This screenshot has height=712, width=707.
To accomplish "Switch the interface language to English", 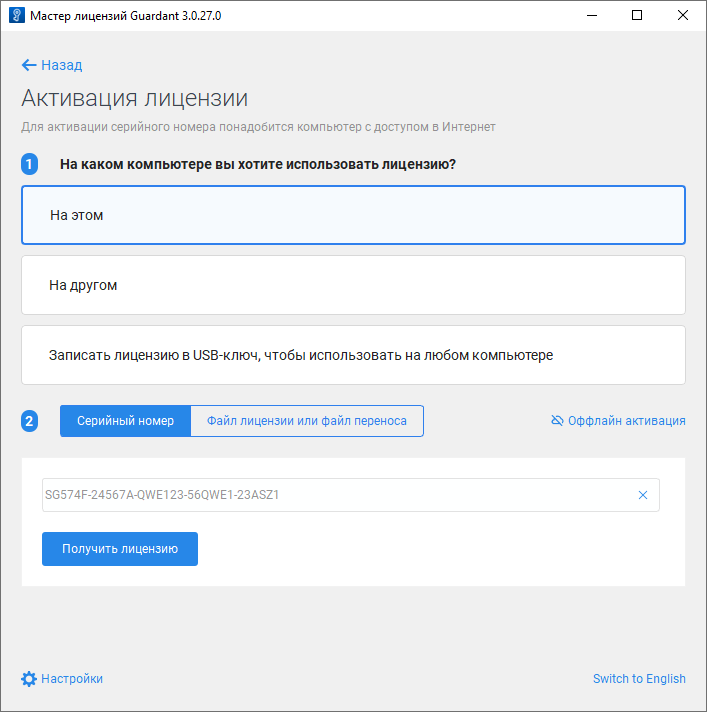I will coord(639,679).
